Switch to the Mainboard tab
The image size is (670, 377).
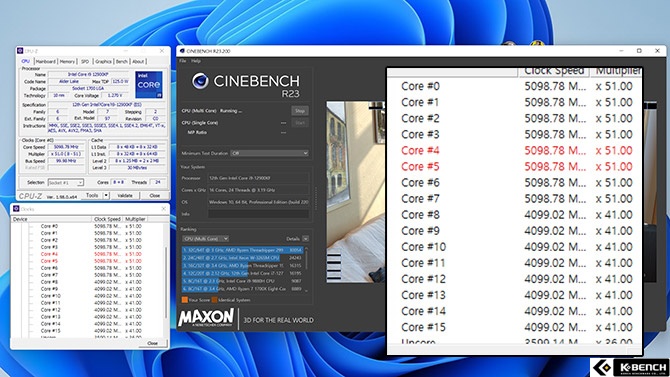tap(45, 62)
